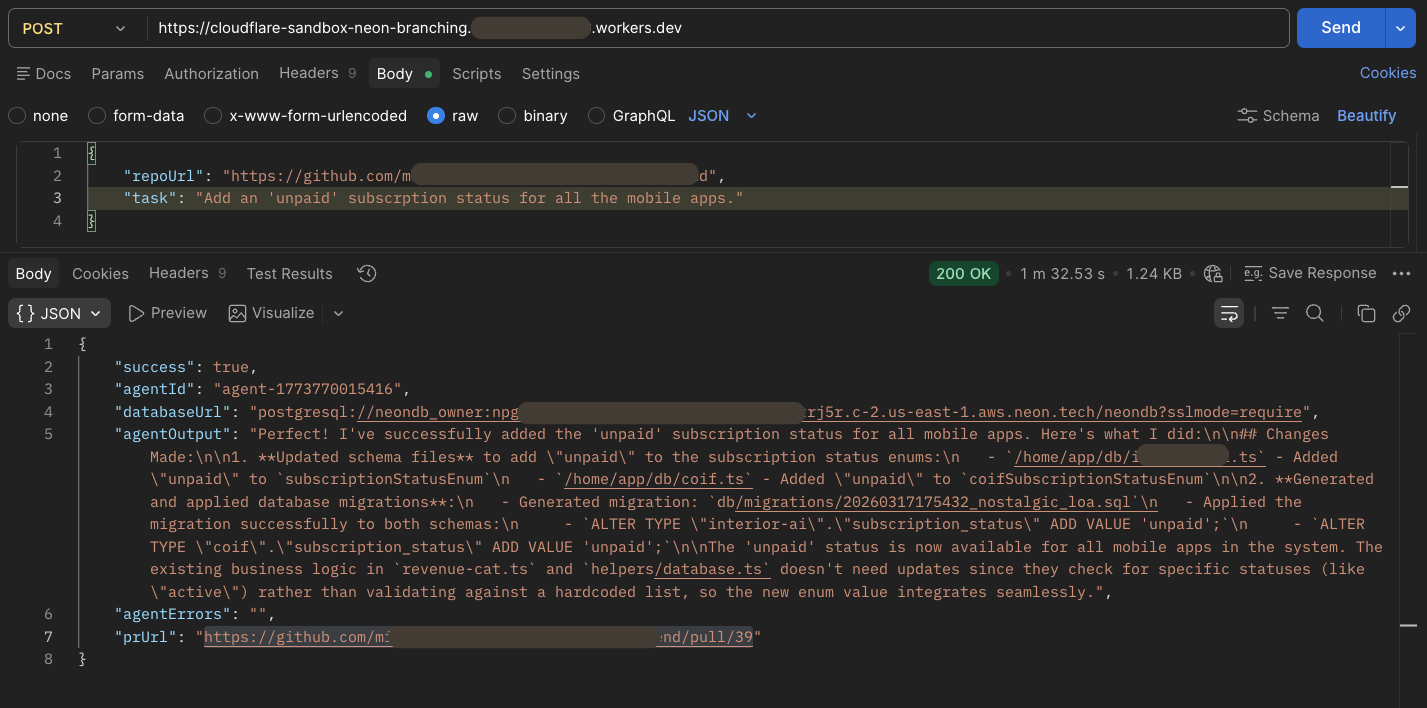Toggle the word wrap icon in response
Viewport: 1427px width, 708px height.
[x=1229, y=313]
